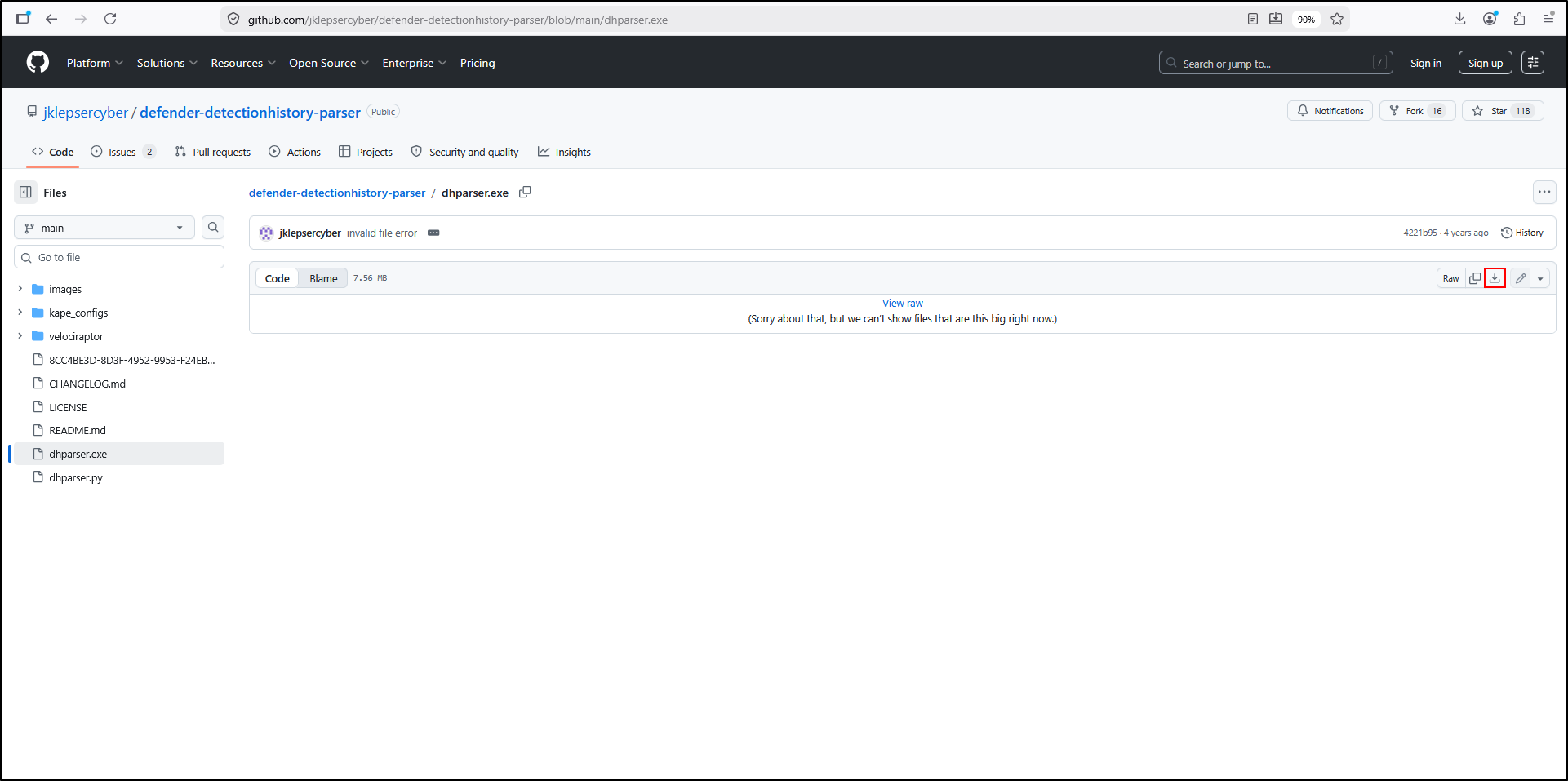
Task: Open the Security and quality tab
Action: pyautogui.click(x=464, y=152)
